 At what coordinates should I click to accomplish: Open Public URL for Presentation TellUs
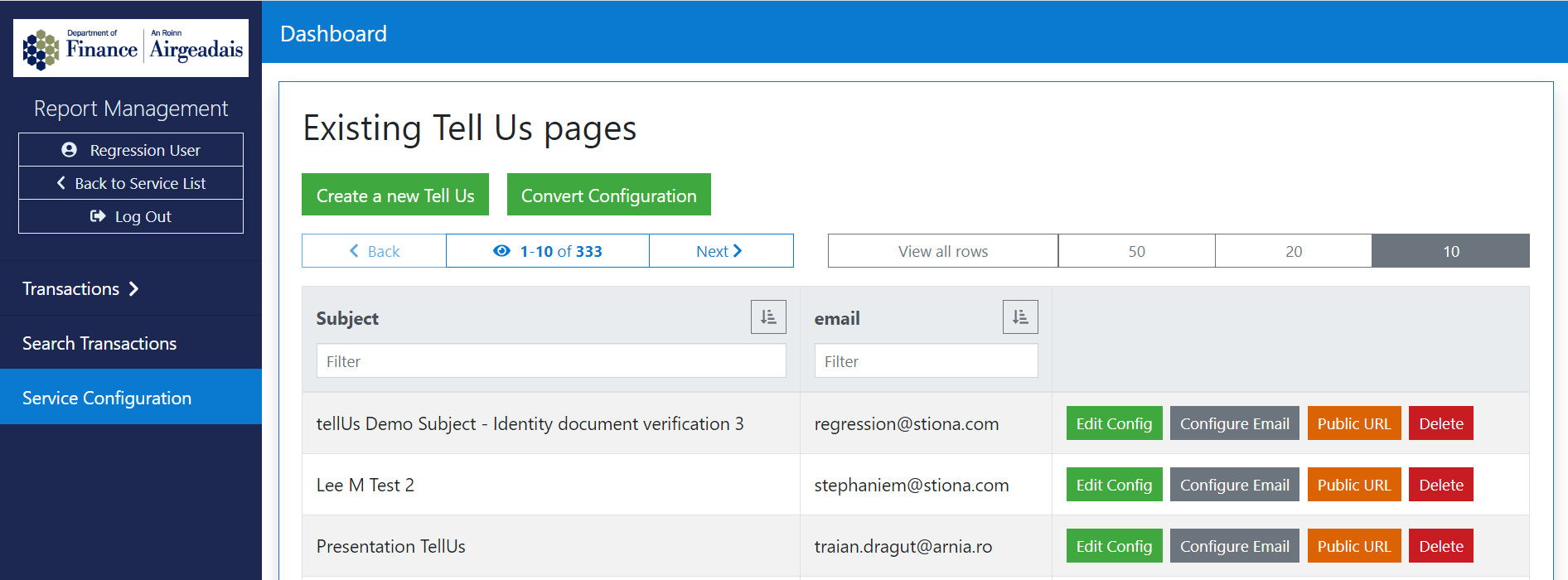coord(1353,546)
